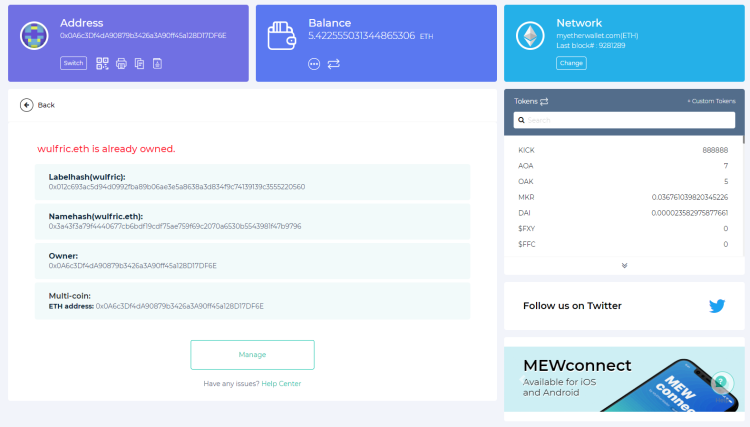Click the print paper wallet icon
The height and width of the screenshot is (427, 750).
121,63
